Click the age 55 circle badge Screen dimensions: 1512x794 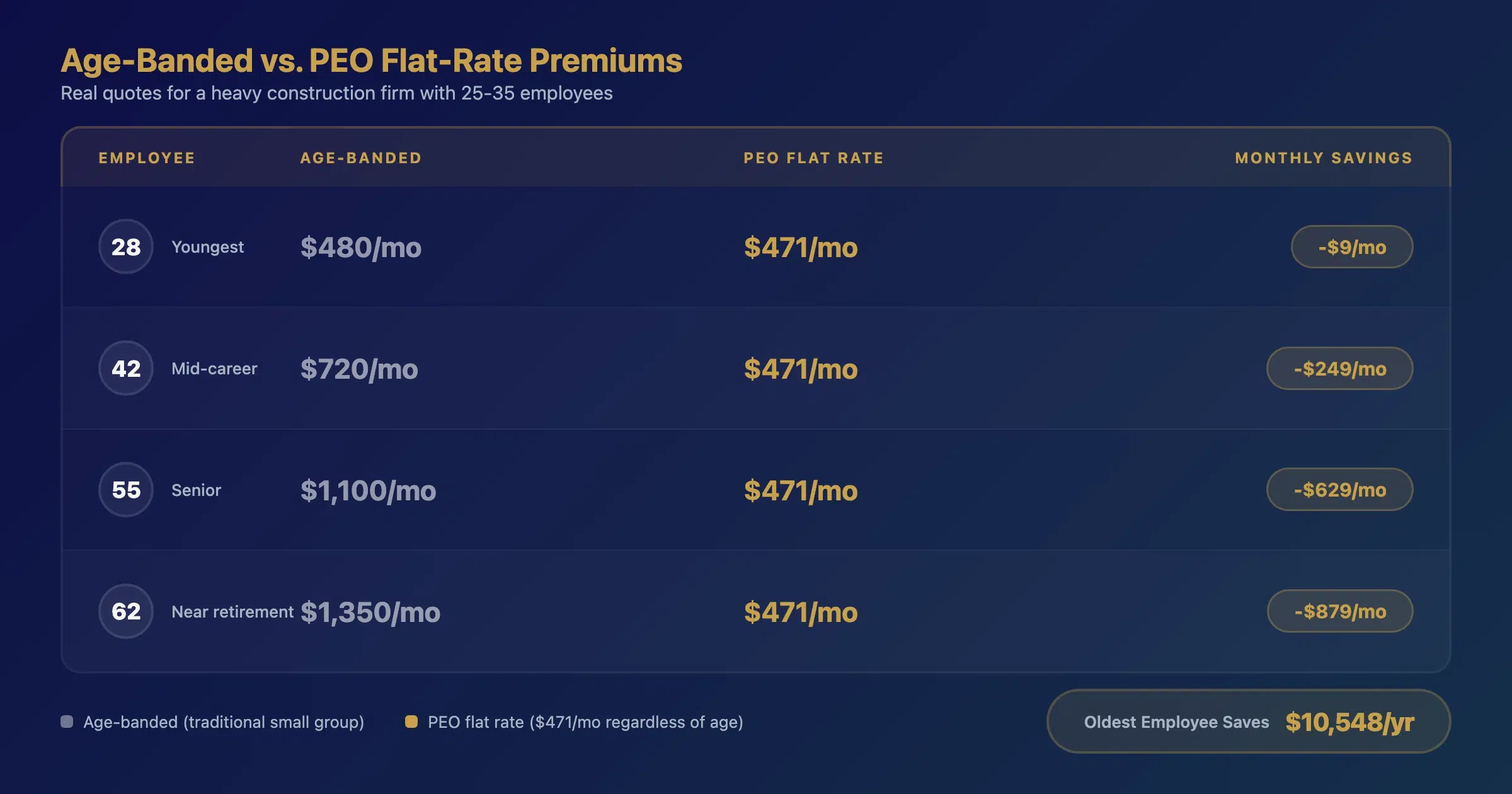[x=126, y=490]
